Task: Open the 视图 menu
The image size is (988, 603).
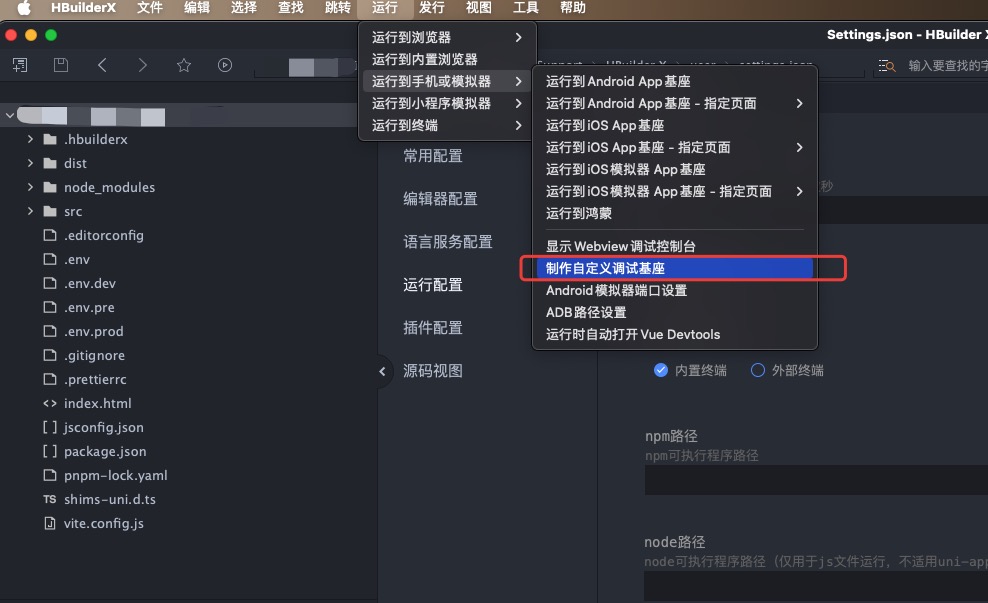Action: pos(478,8)
